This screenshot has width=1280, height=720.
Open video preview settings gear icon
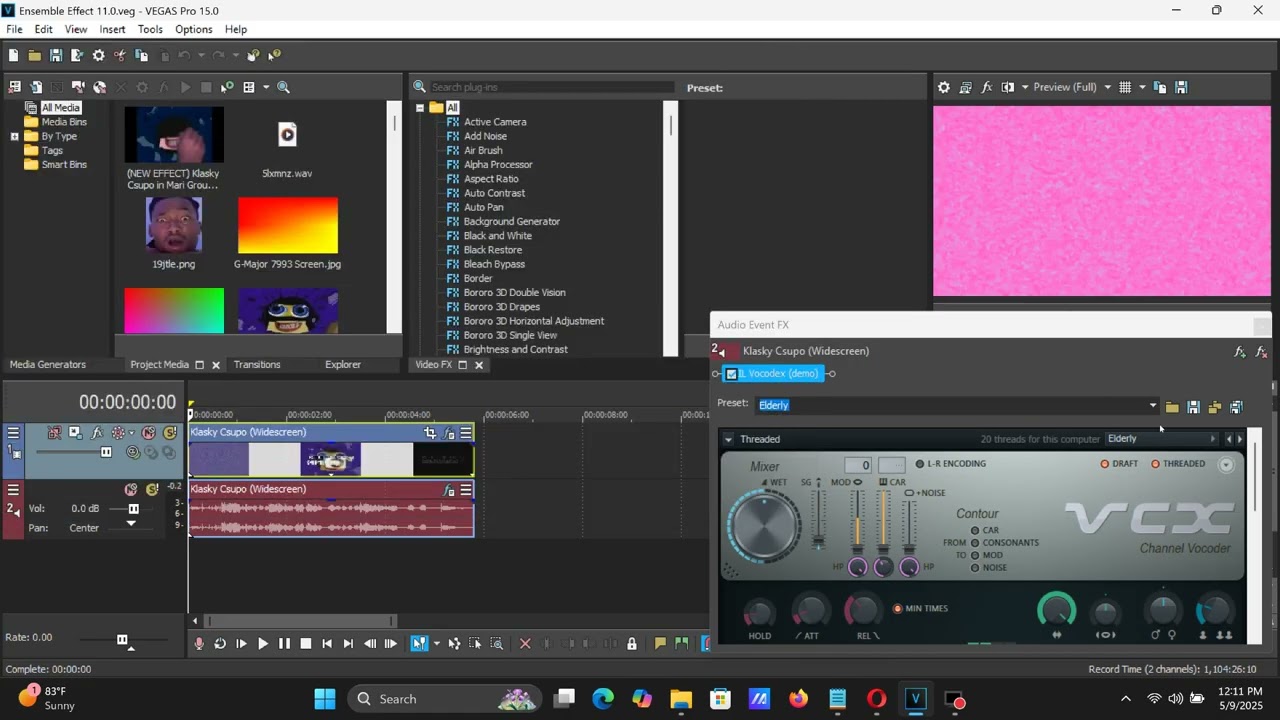pyautogui.click(x=943, y=88)
